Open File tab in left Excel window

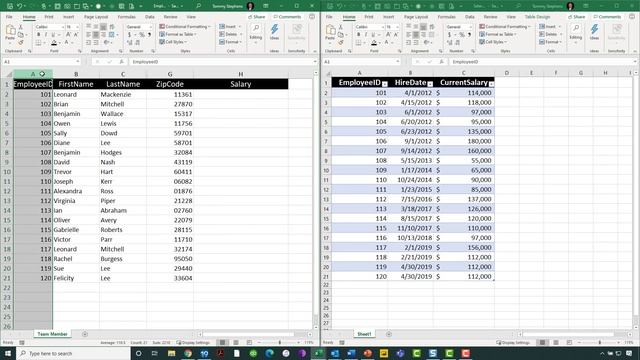tap(9, 17)
